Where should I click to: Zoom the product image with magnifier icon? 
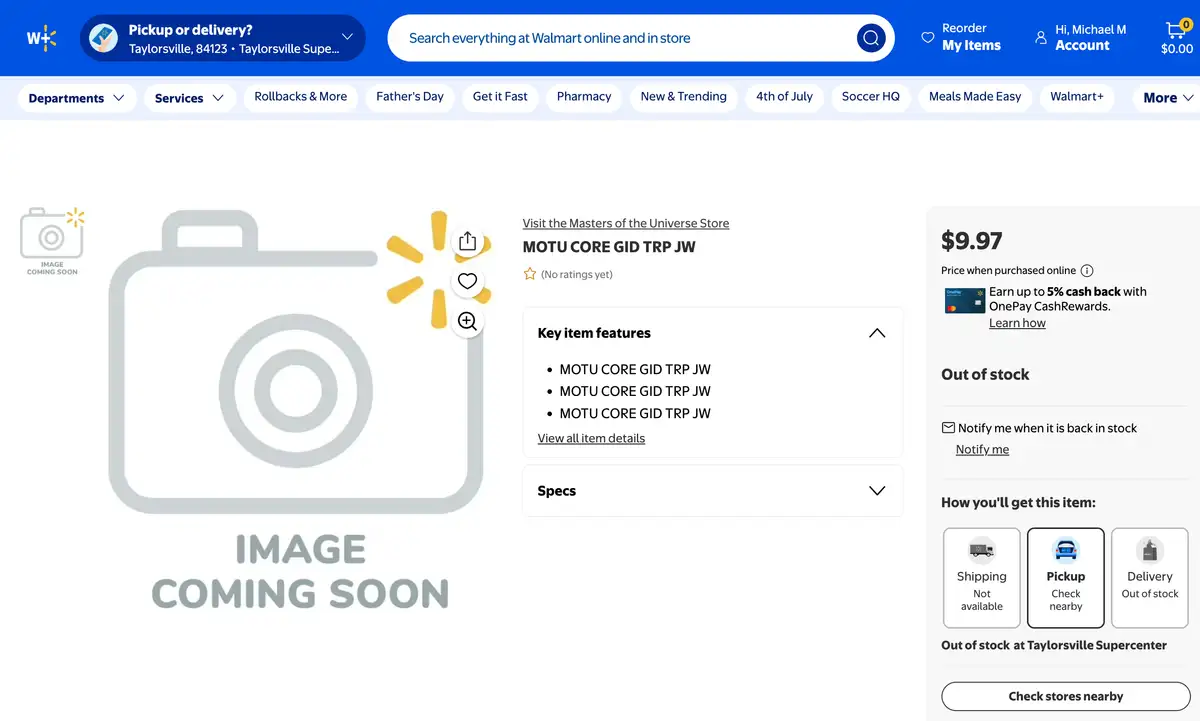click(x=467, y=321)
